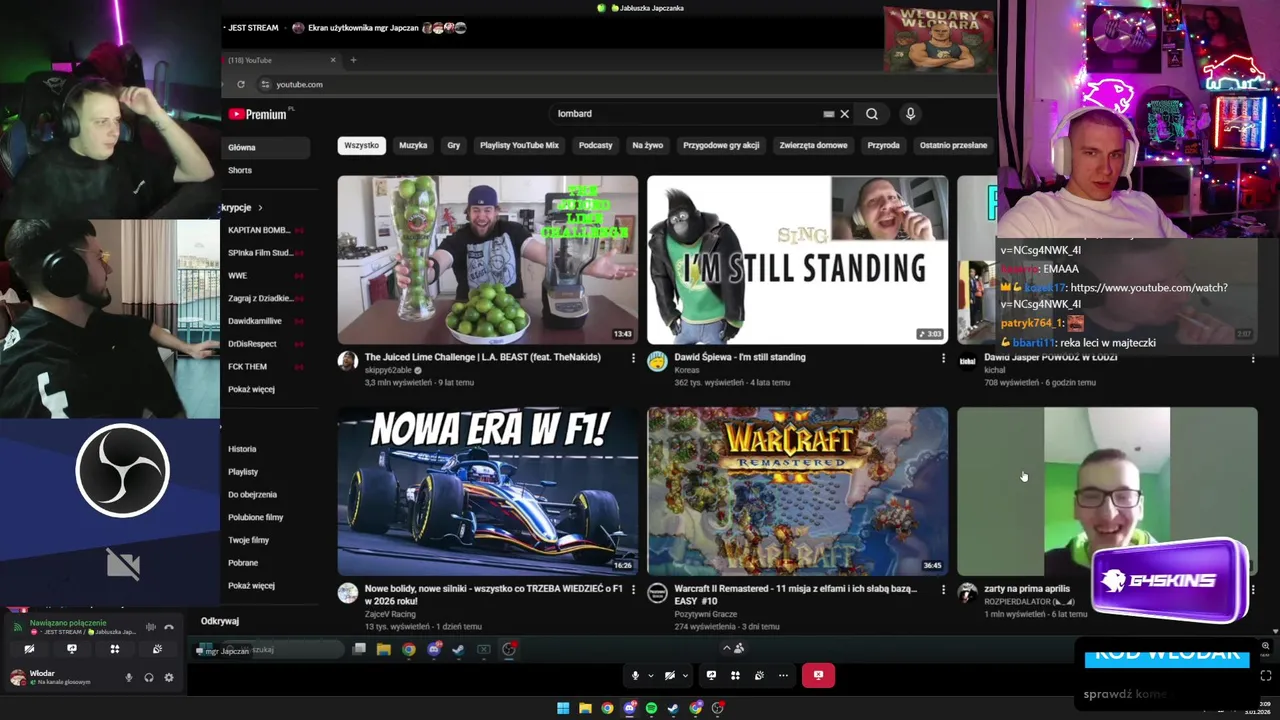Toggle fullscreen for the stream view

1265,676
